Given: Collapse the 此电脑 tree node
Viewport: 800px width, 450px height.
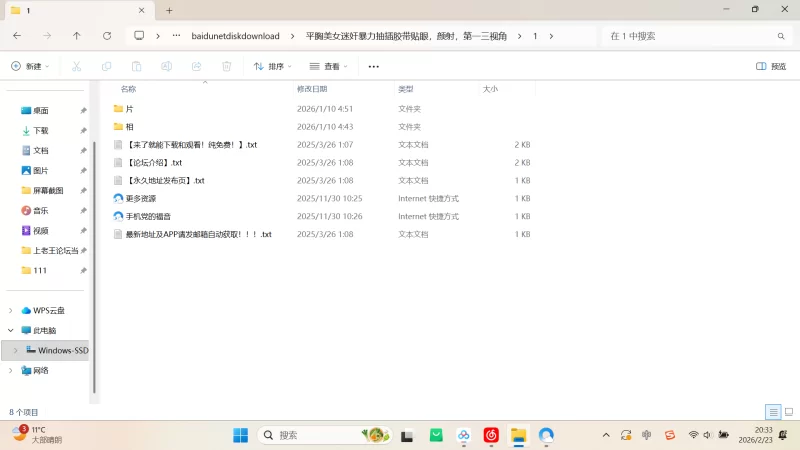Looking at the screenshot, I should pos(11,330).
